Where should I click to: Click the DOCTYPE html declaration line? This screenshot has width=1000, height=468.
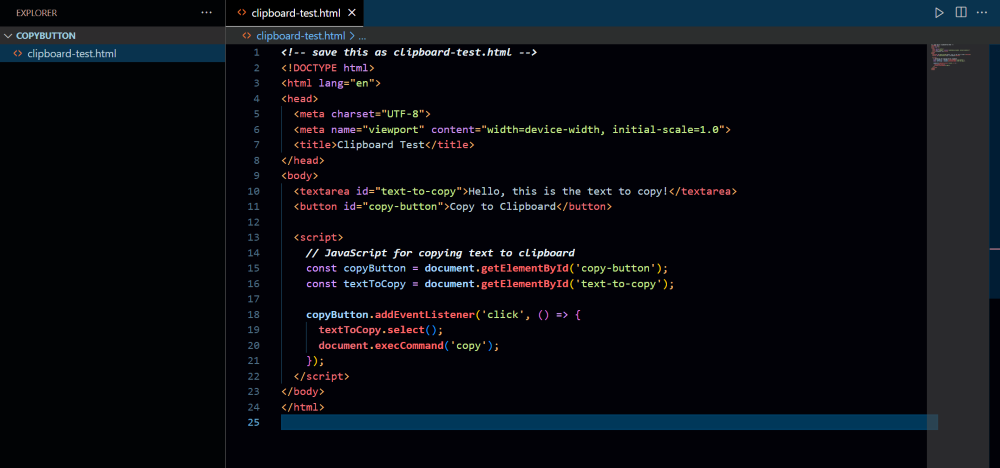point(328,68)
